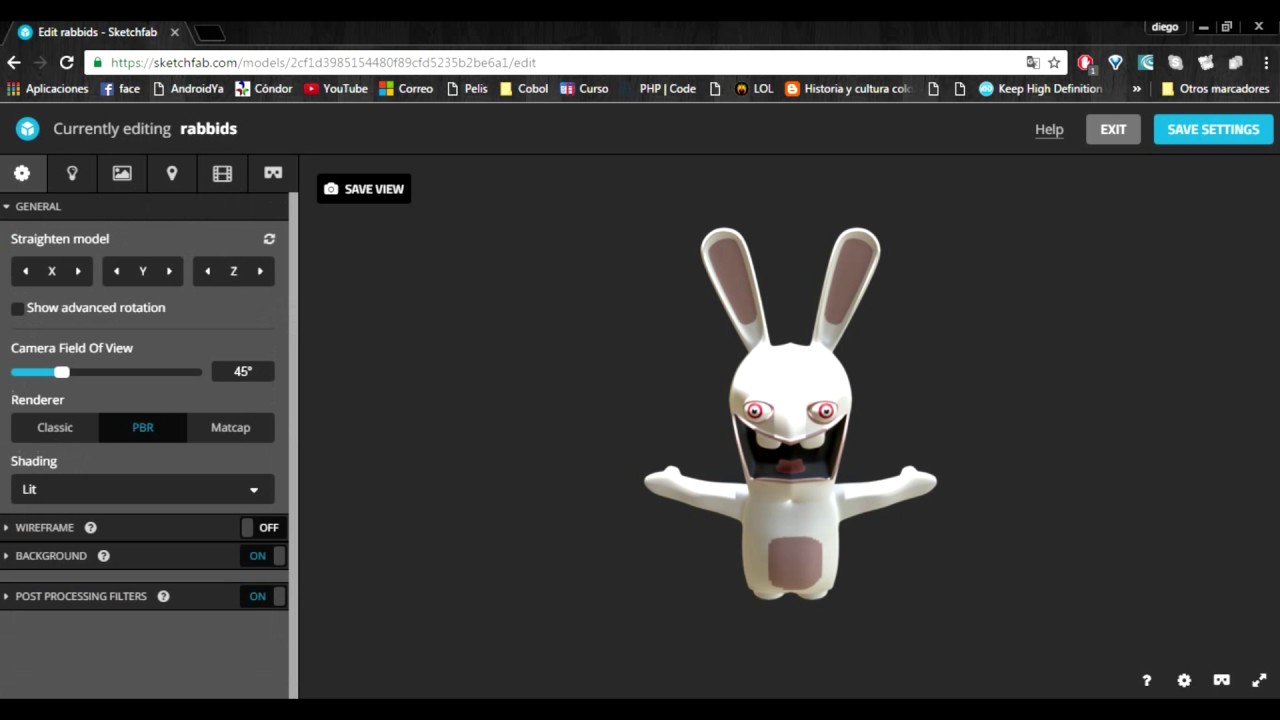Expand the WIREFRAME section
This screenshot has height=720, width=1280.
click(x=44, y=527)
